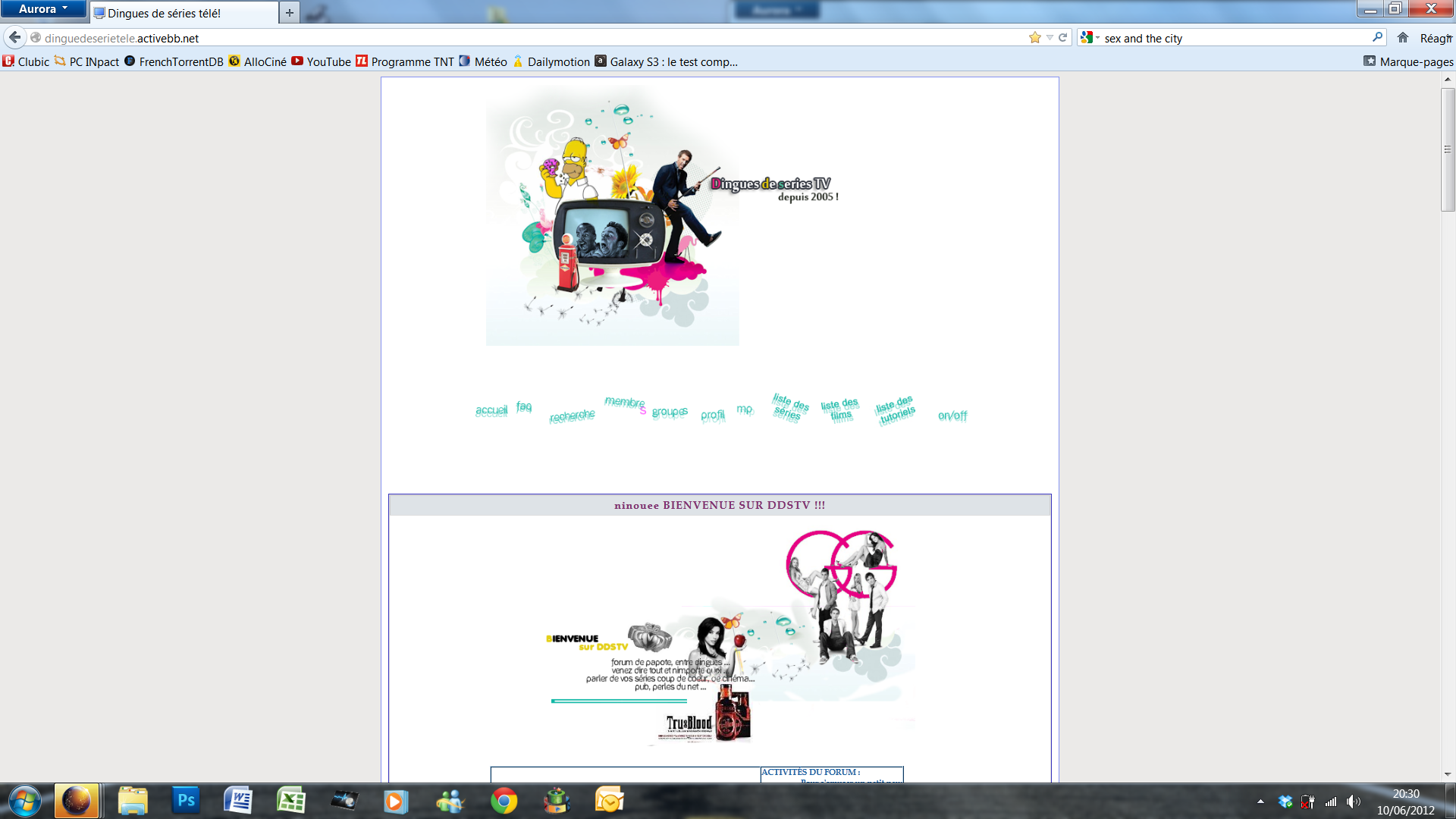Open Dropbox tray icon

click(x=1285, y=802)
